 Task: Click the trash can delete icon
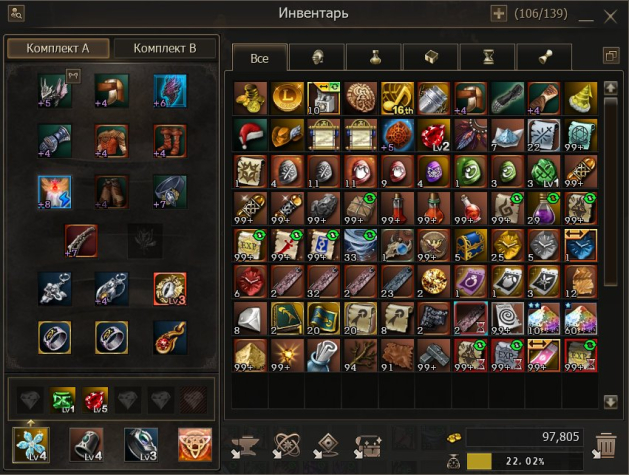605,445
